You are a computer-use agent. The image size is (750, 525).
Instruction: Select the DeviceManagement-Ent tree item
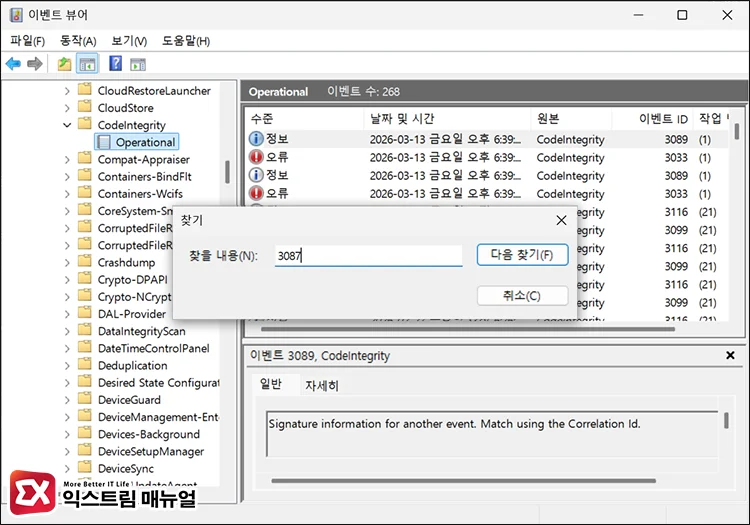click(x=158, y=417)
